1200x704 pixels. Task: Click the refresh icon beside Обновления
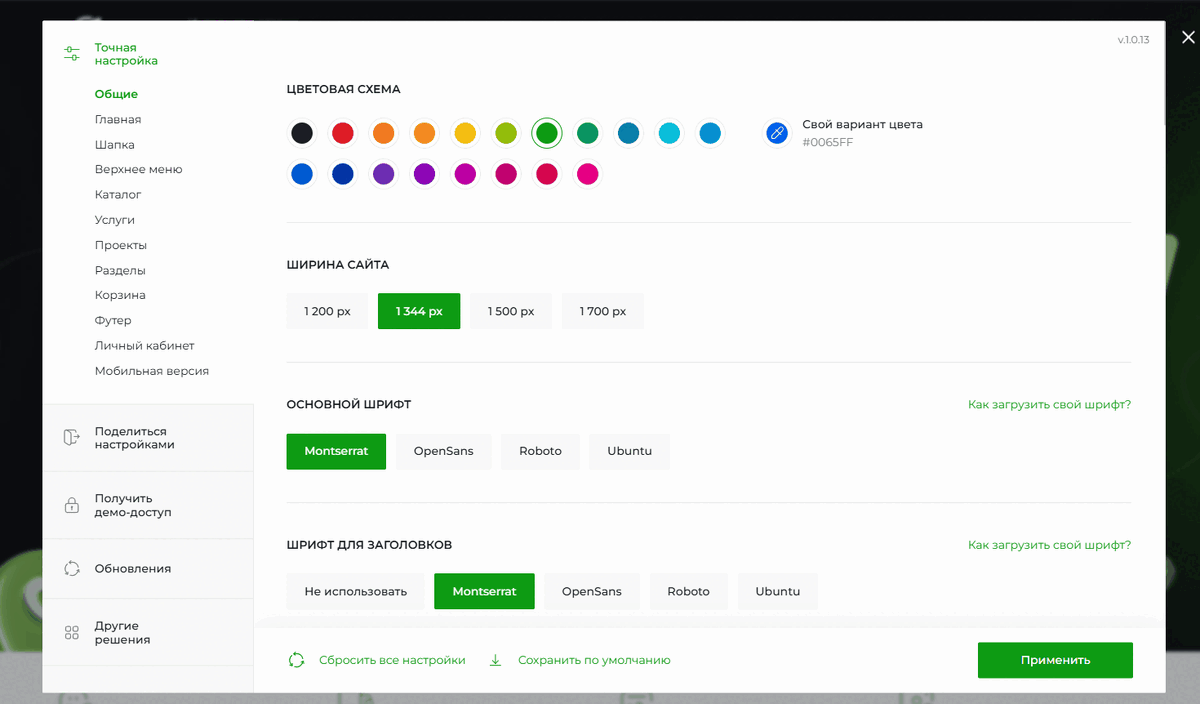[71, 568]
